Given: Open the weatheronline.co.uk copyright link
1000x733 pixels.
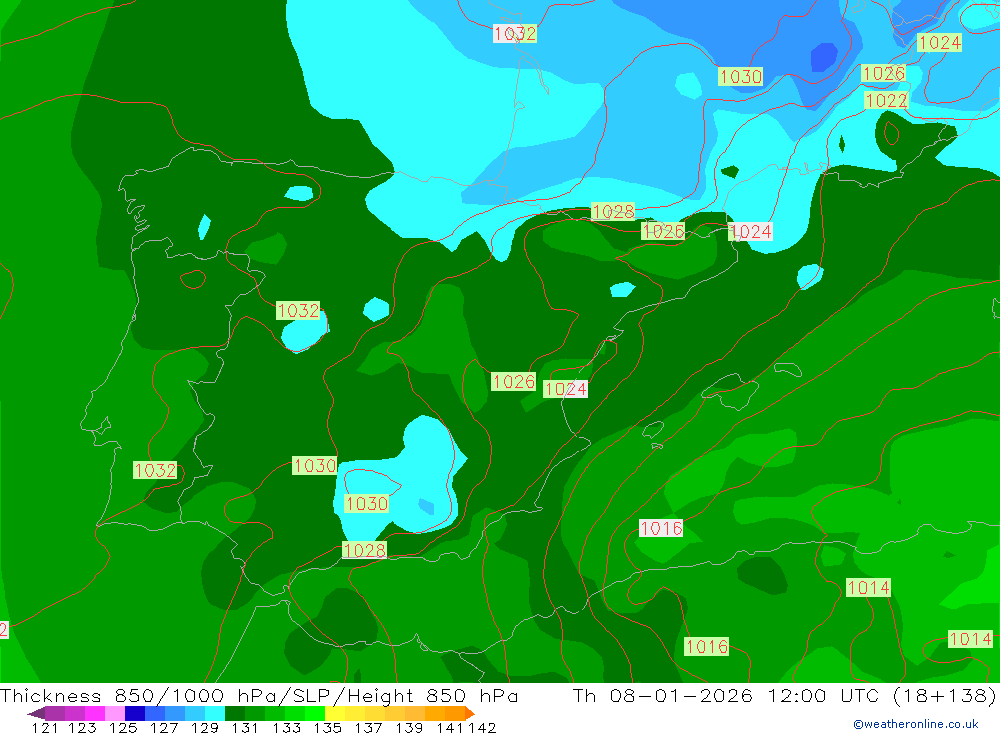Looking at the screenshot, I should pos(916,724).
